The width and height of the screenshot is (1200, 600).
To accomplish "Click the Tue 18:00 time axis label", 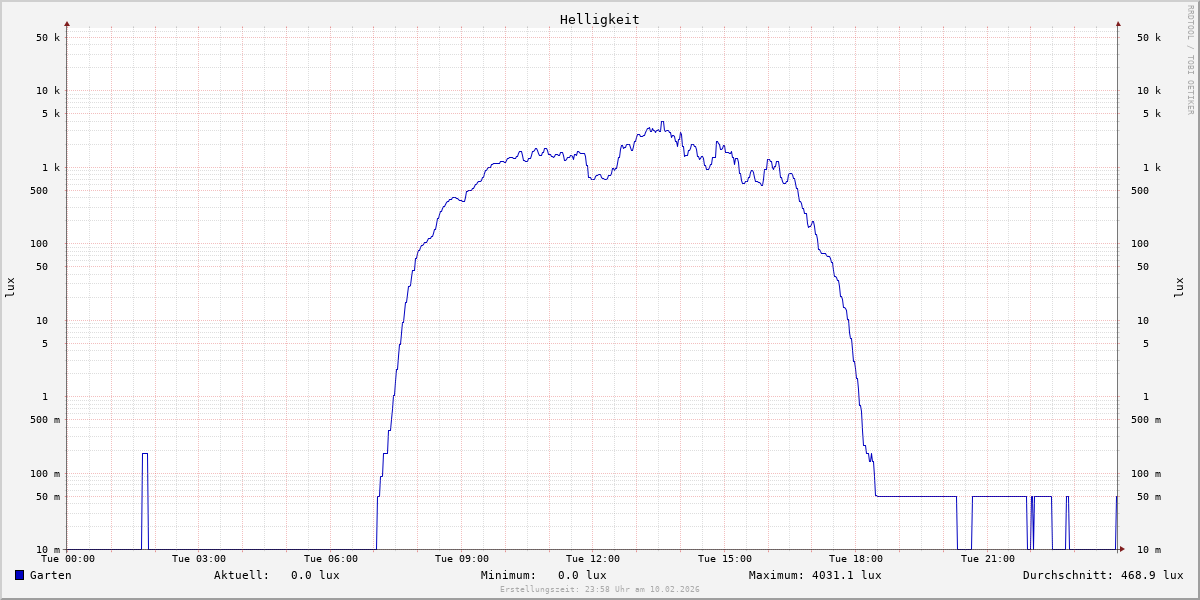I will [856, 559].
